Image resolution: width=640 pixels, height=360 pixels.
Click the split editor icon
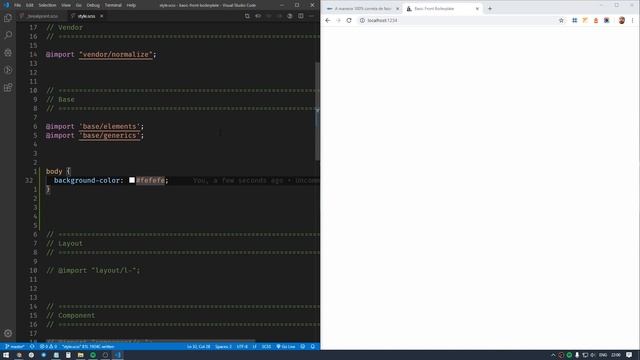click(300, 16)
